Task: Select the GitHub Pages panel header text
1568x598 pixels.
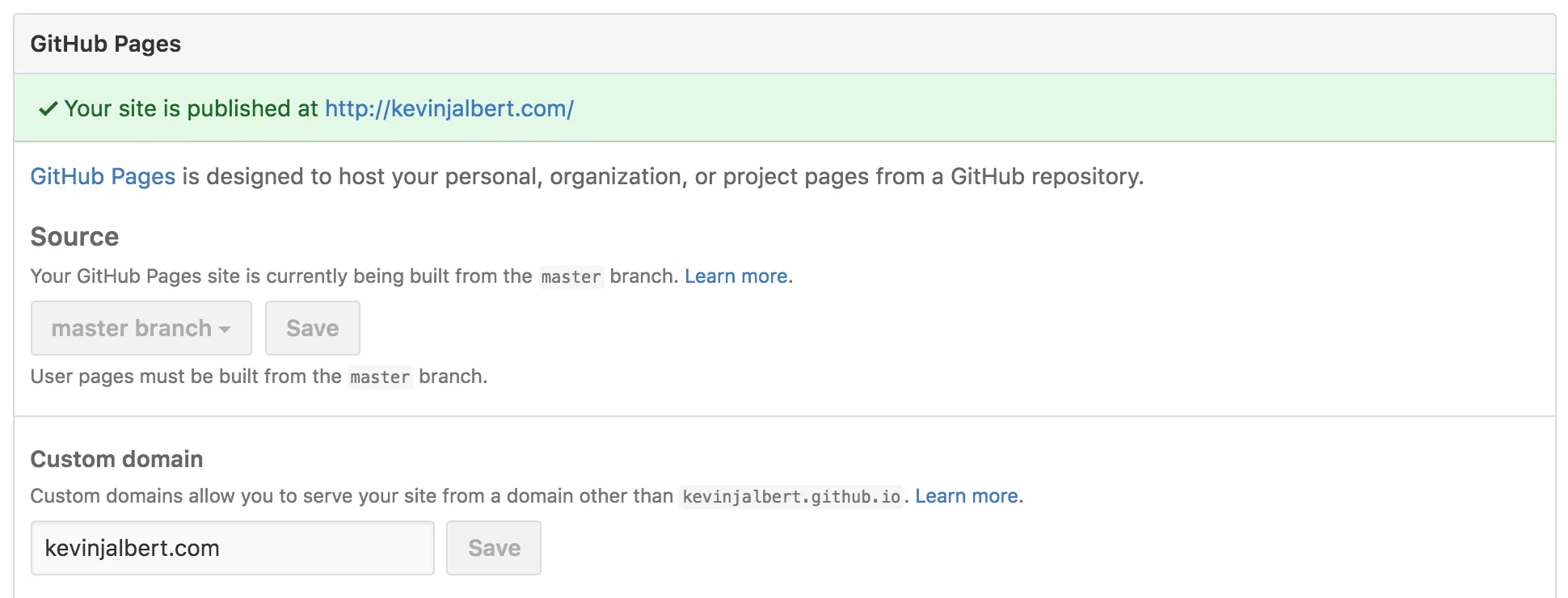Action: point(106,44)
